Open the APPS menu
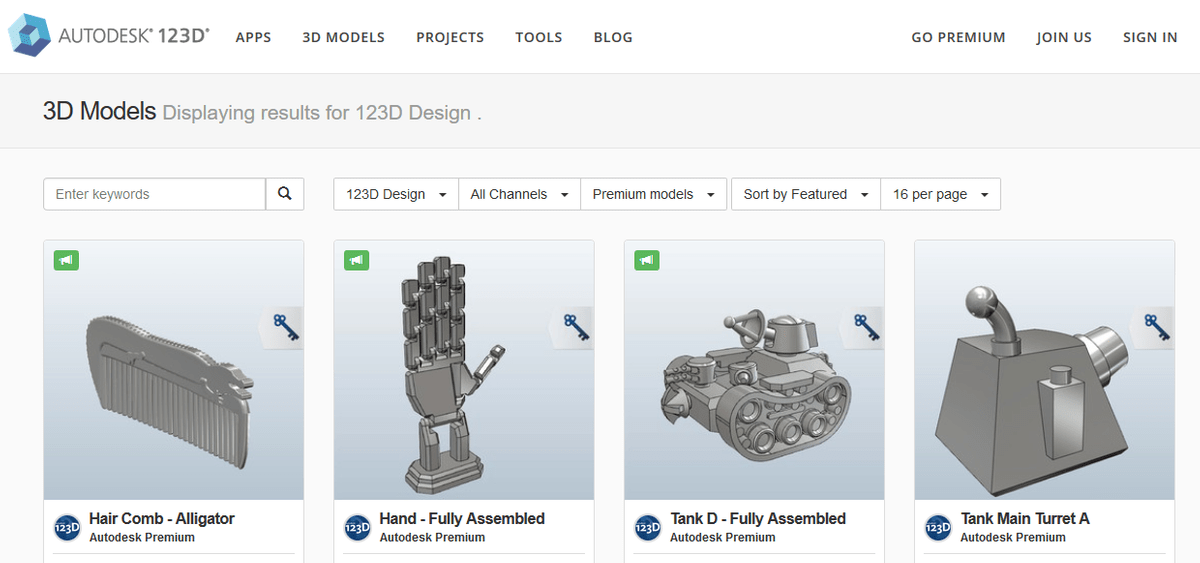Screen dimensions: 1200x563 click(x=254, y=37)
